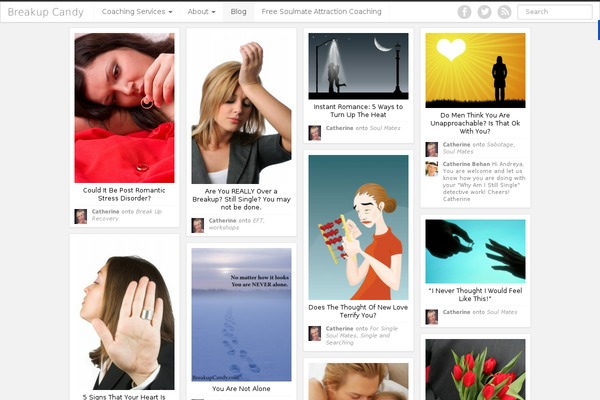Image resolution: width=600 pixels, height=400 pixels.
Task: Open 'I Never Thought I Would Feel Like This!'
Action: (475, 295)
